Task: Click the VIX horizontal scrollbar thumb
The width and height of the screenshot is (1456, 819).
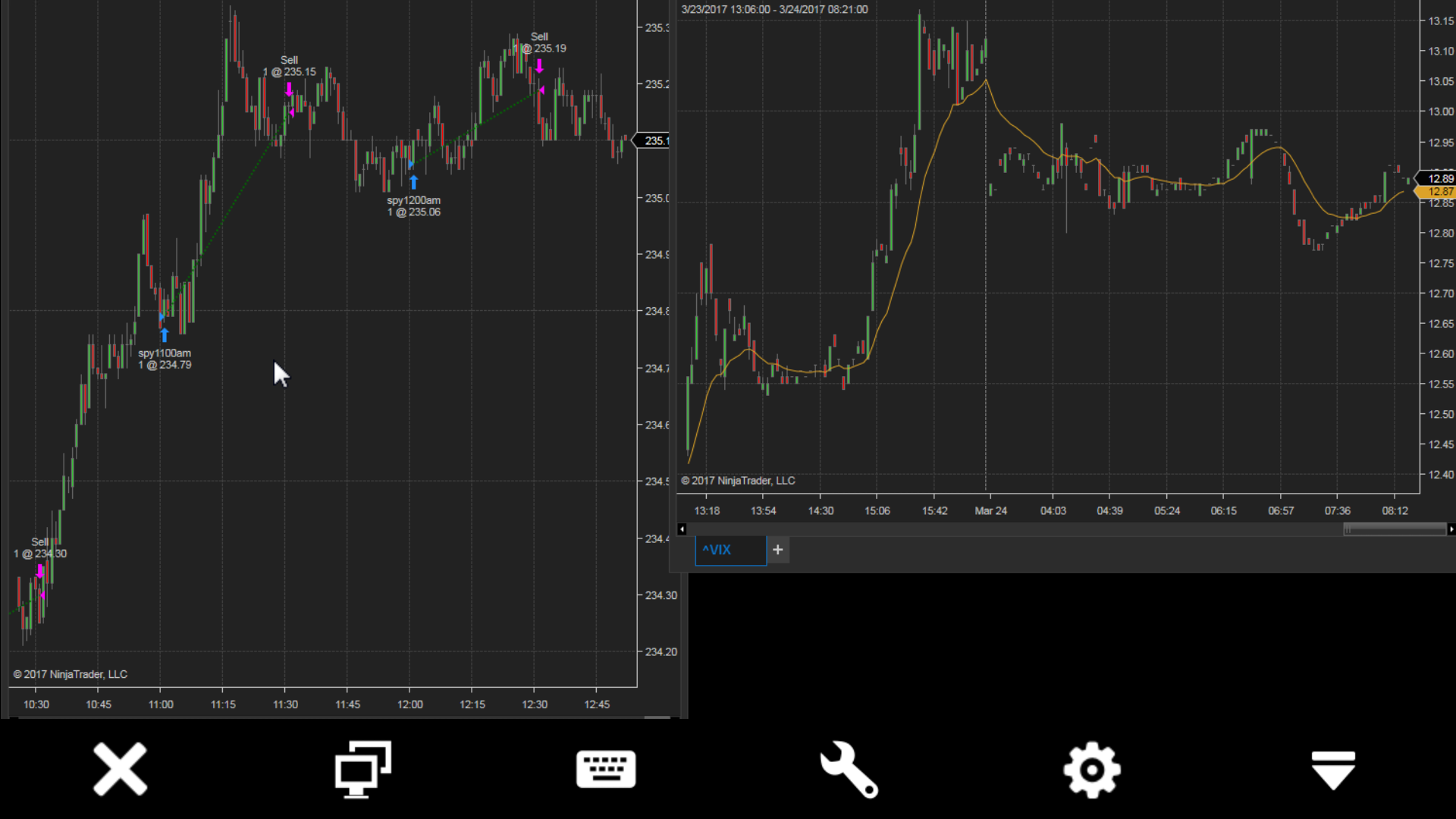Action: tap(1394, 529)
